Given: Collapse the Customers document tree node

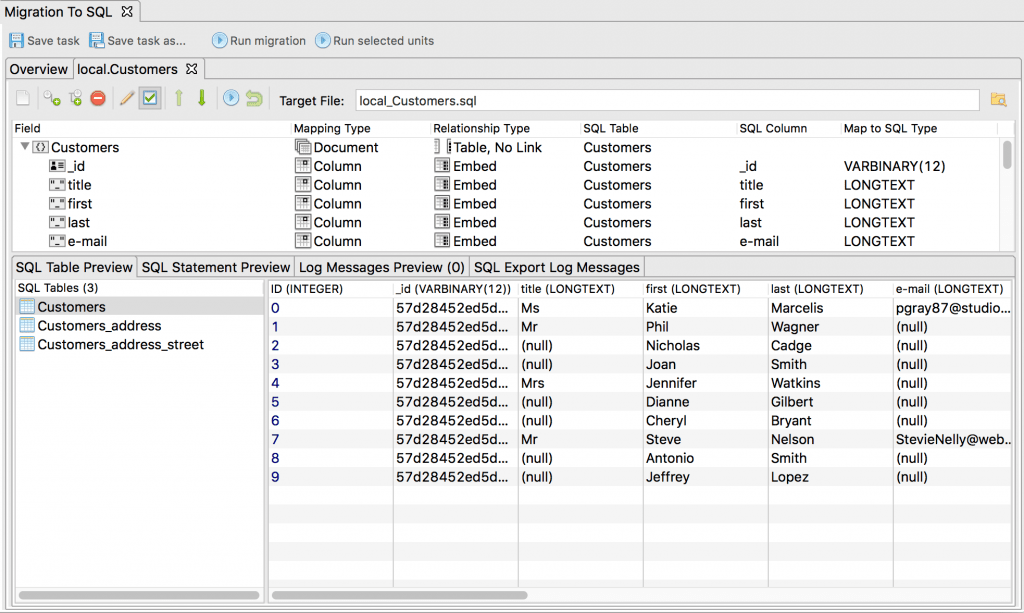Looking at the screenshot, I should [x=23, y=147].
